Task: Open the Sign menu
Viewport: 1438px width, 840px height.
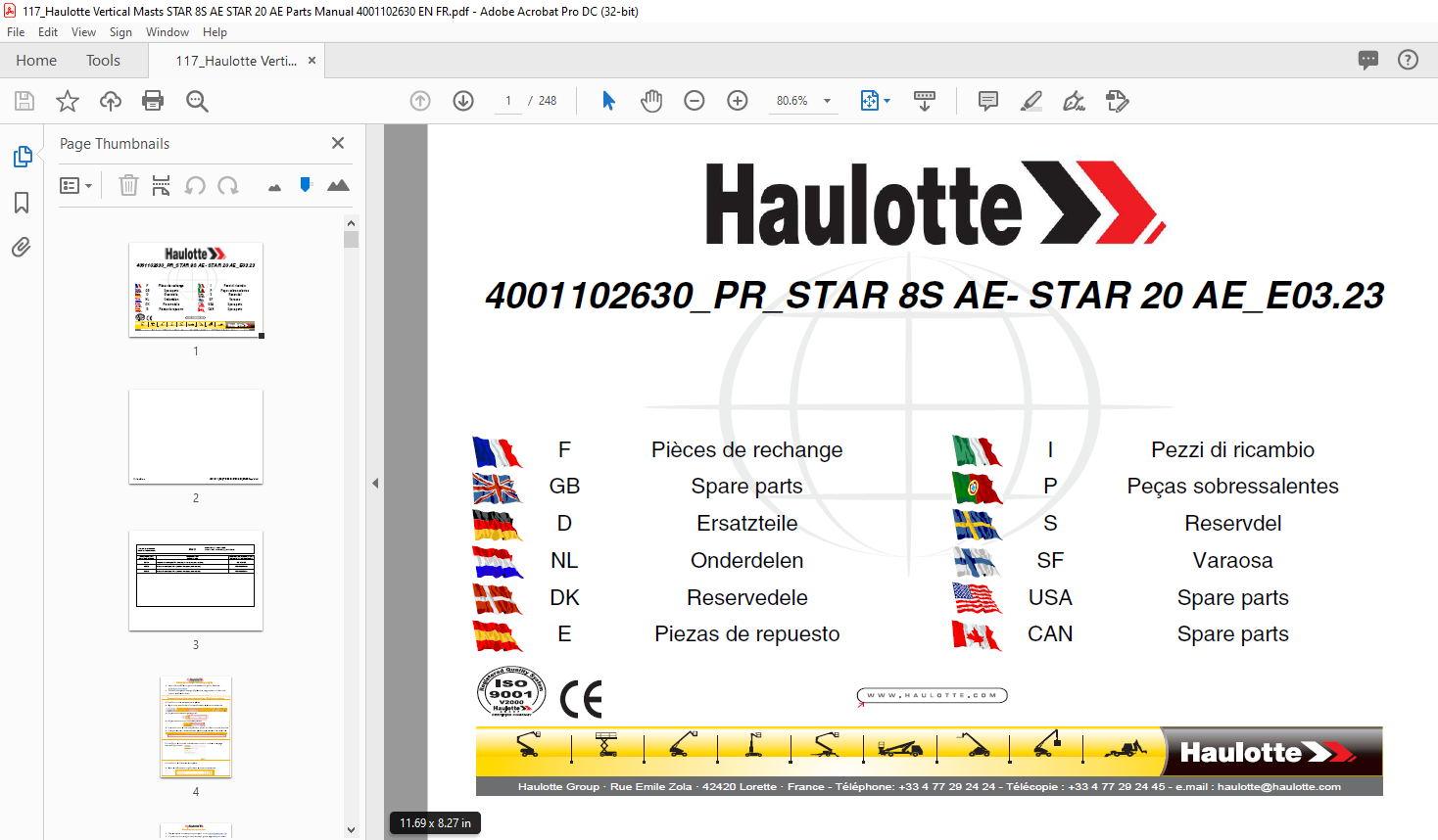Action: [x=120, y=32]
